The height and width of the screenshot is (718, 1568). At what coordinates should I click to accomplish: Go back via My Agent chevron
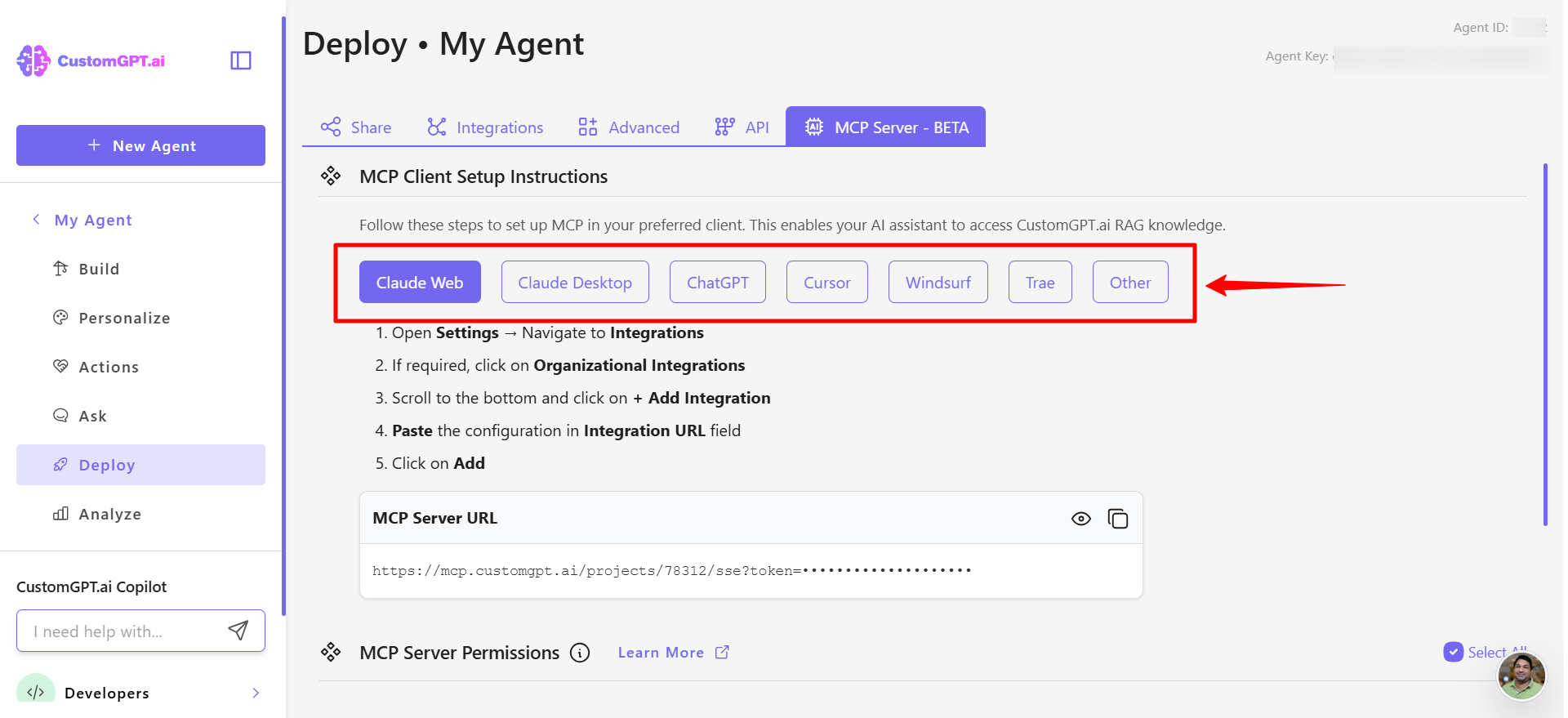pyautogui.click(x=36, y=219)
